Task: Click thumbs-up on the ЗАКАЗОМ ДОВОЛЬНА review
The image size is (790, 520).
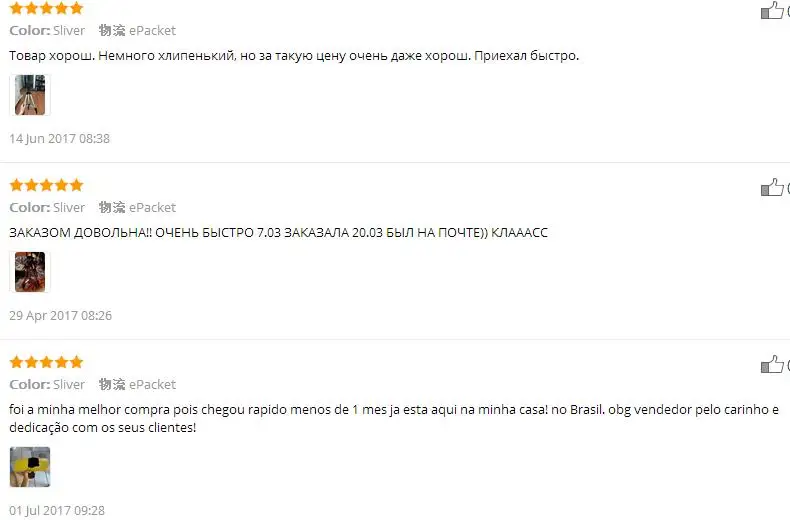Action: [772, 187]
